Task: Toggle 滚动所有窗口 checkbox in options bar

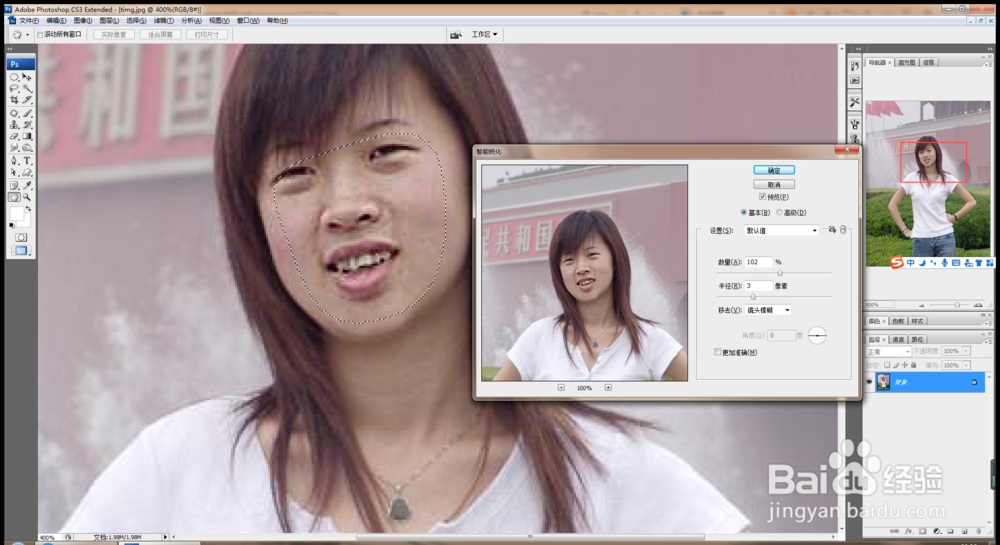Action: (x=40, y=34)
